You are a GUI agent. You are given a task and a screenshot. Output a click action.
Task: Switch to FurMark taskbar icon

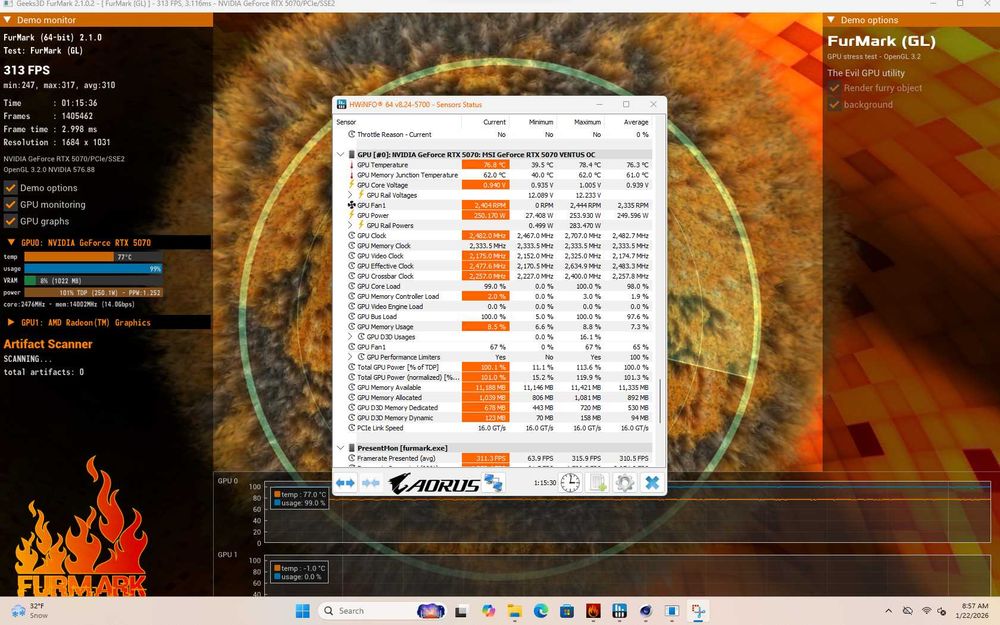(593, 611)
